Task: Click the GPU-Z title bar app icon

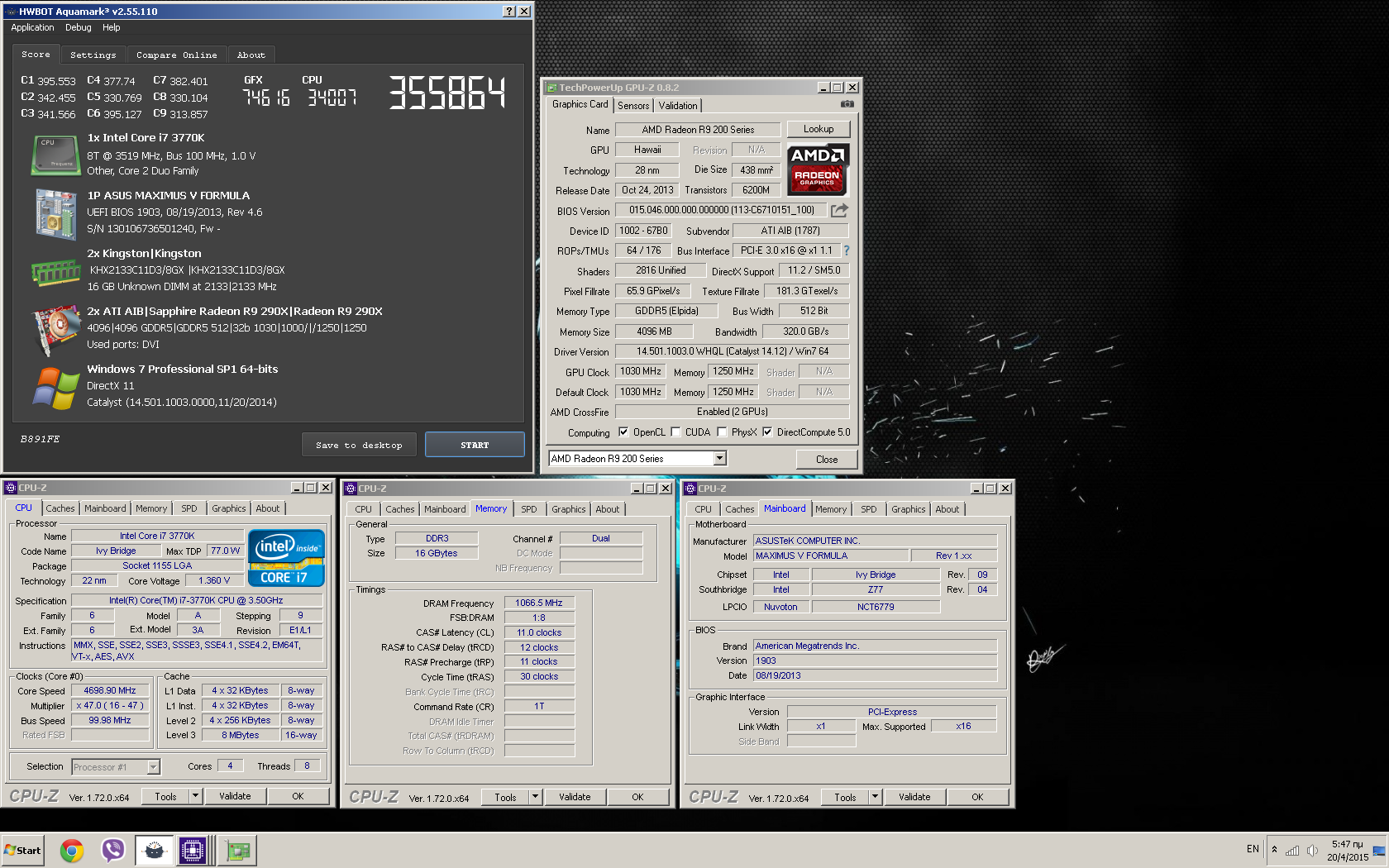Action: tap(551, 88)
